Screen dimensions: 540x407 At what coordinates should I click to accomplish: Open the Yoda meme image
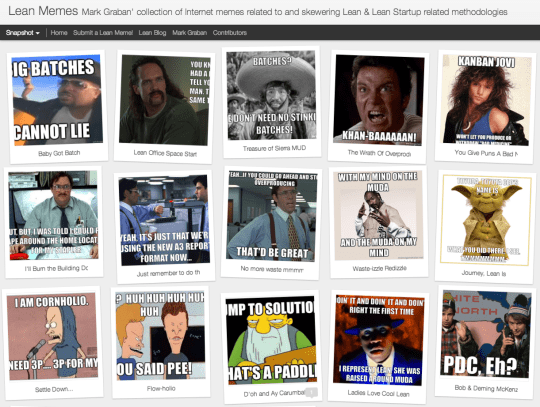click(486, 220)
